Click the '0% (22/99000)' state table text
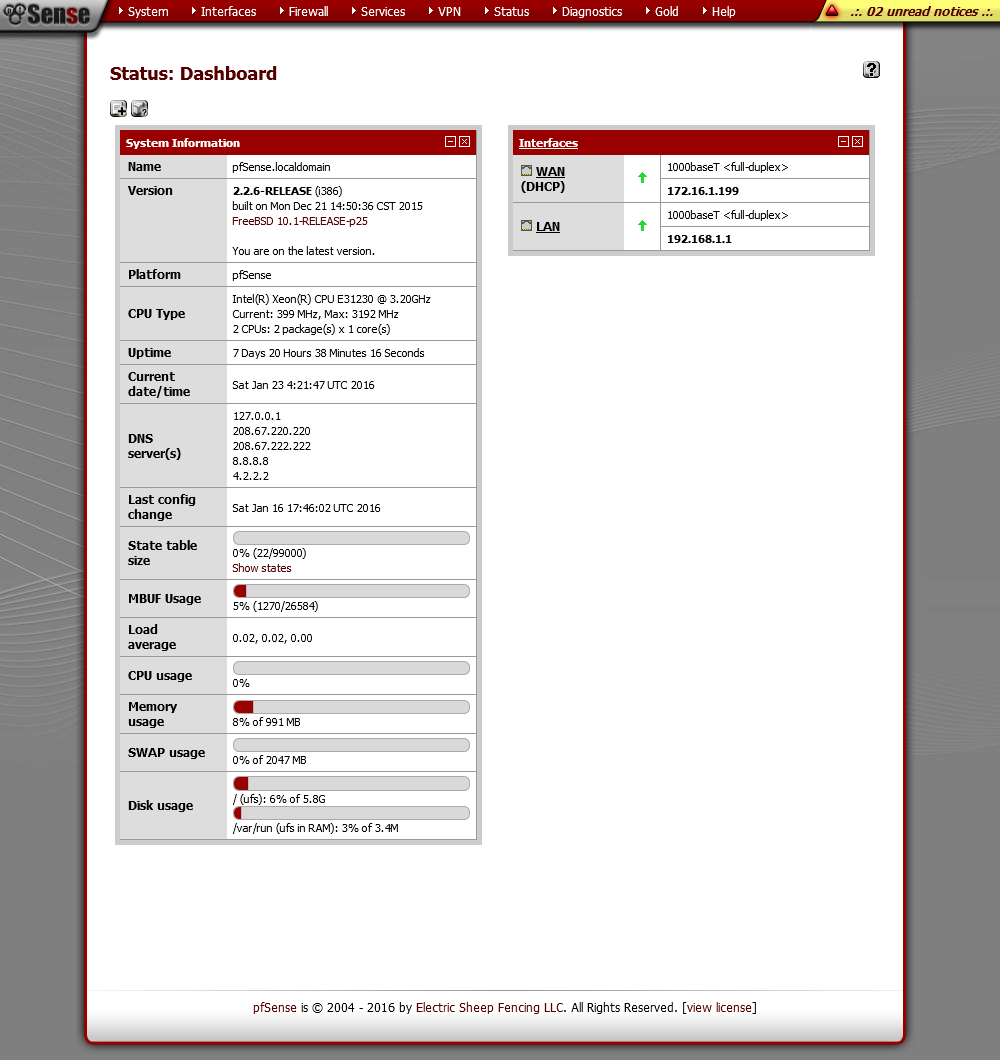 click(x=269, y=553)
